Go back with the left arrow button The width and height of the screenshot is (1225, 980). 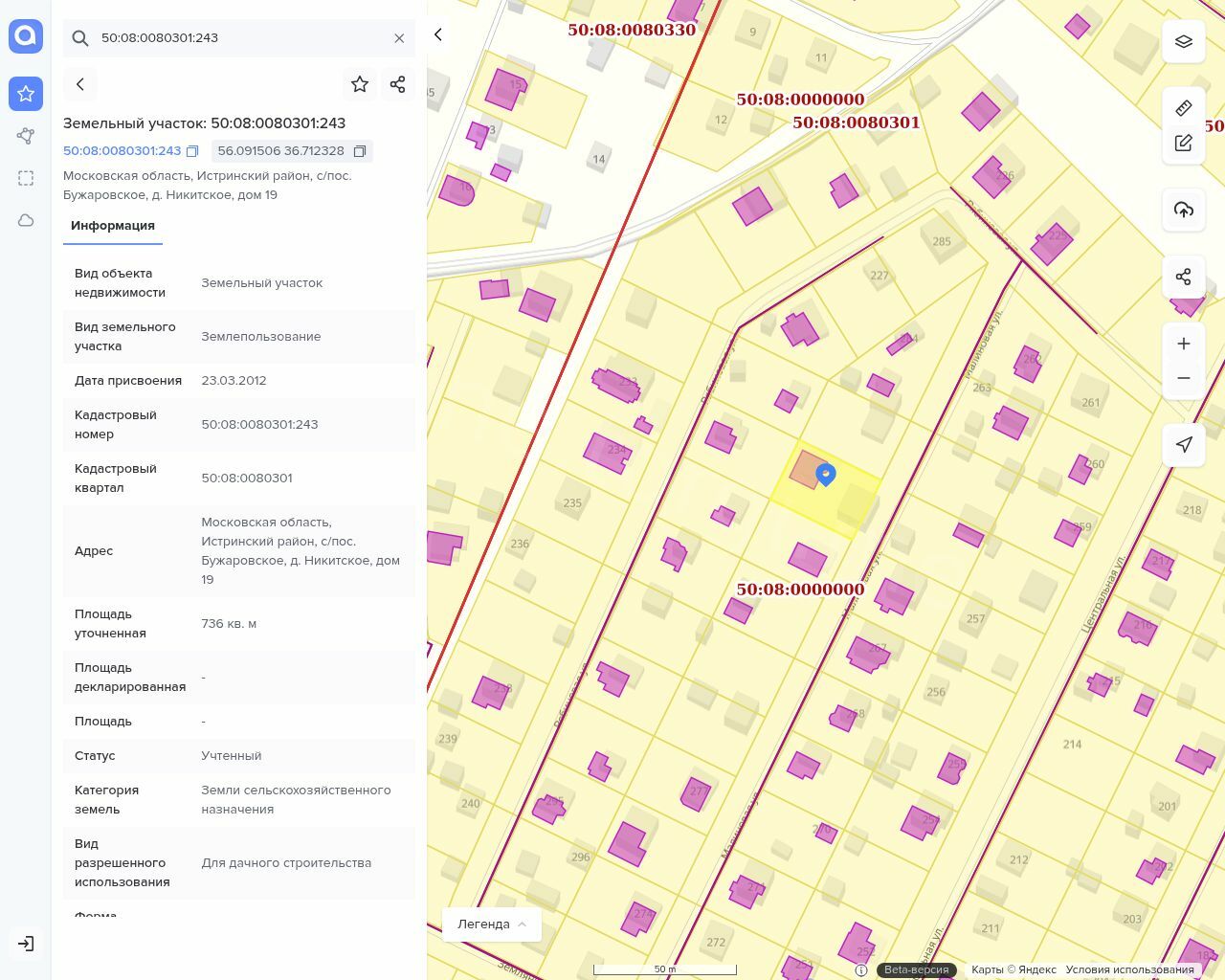pos(80,84)
